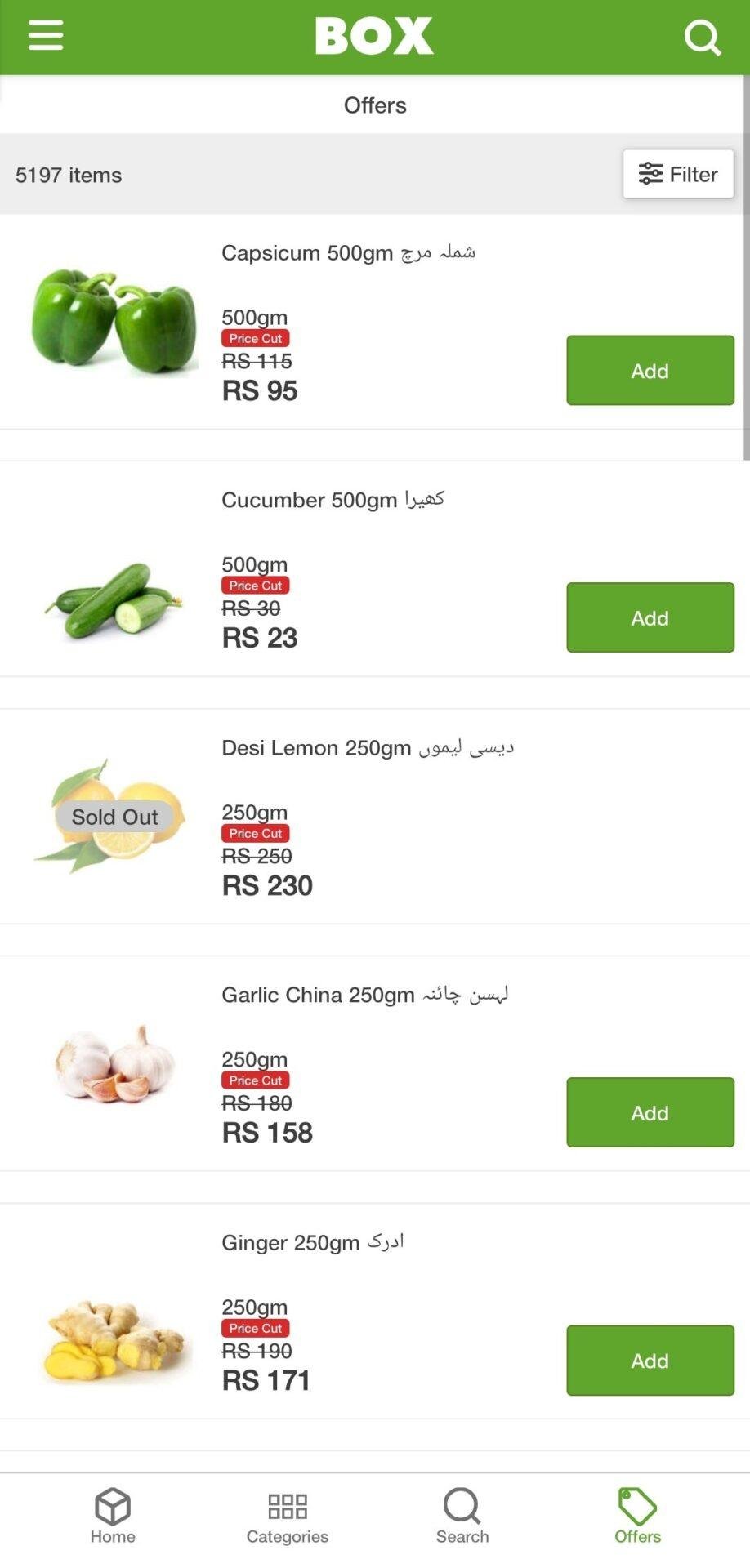The image size is (750, 1568).
Task: Open the sold out Desi Lemon image
Action: pos(114,816)
